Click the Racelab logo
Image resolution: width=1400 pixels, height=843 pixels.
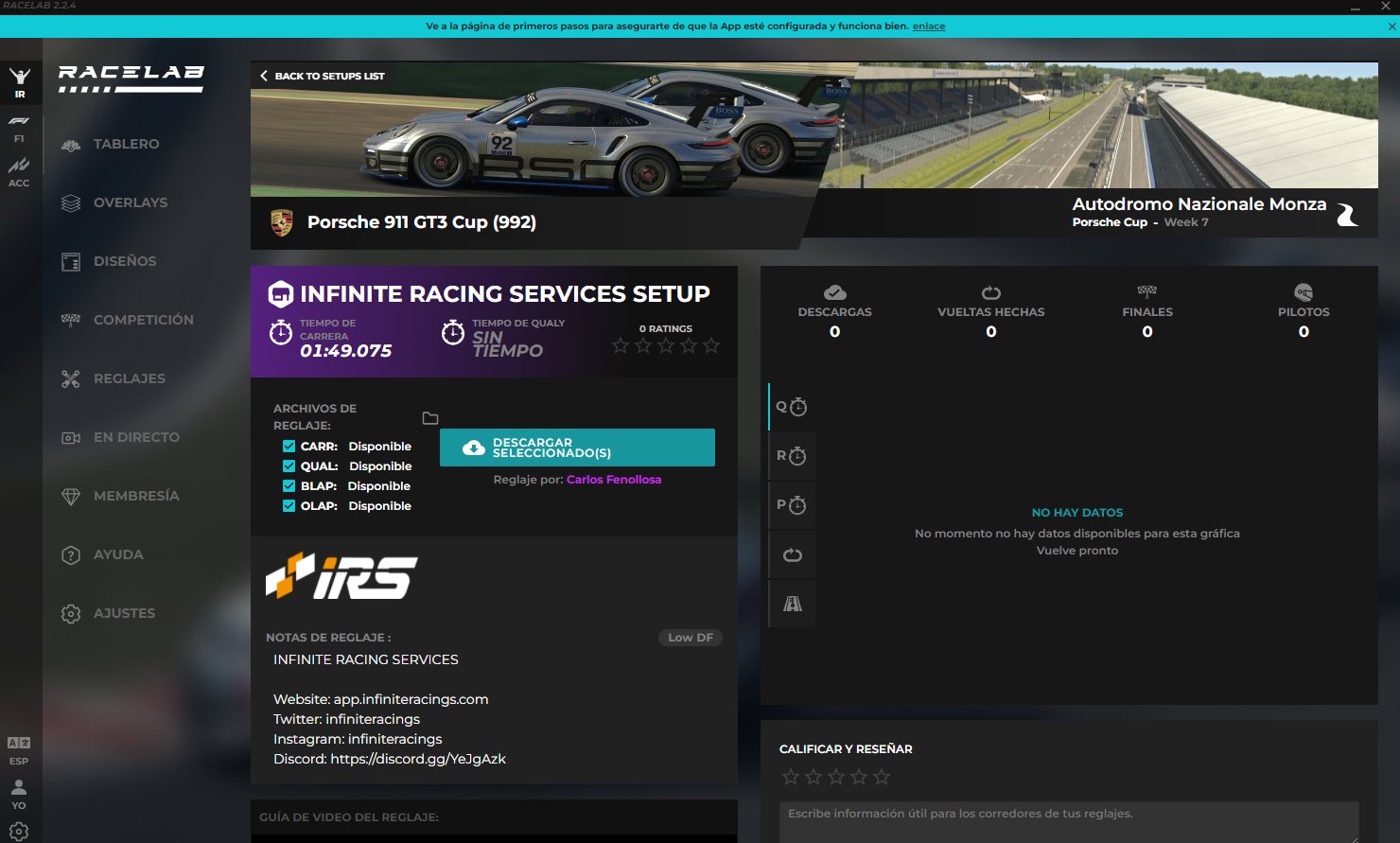(x=131, y=78)
